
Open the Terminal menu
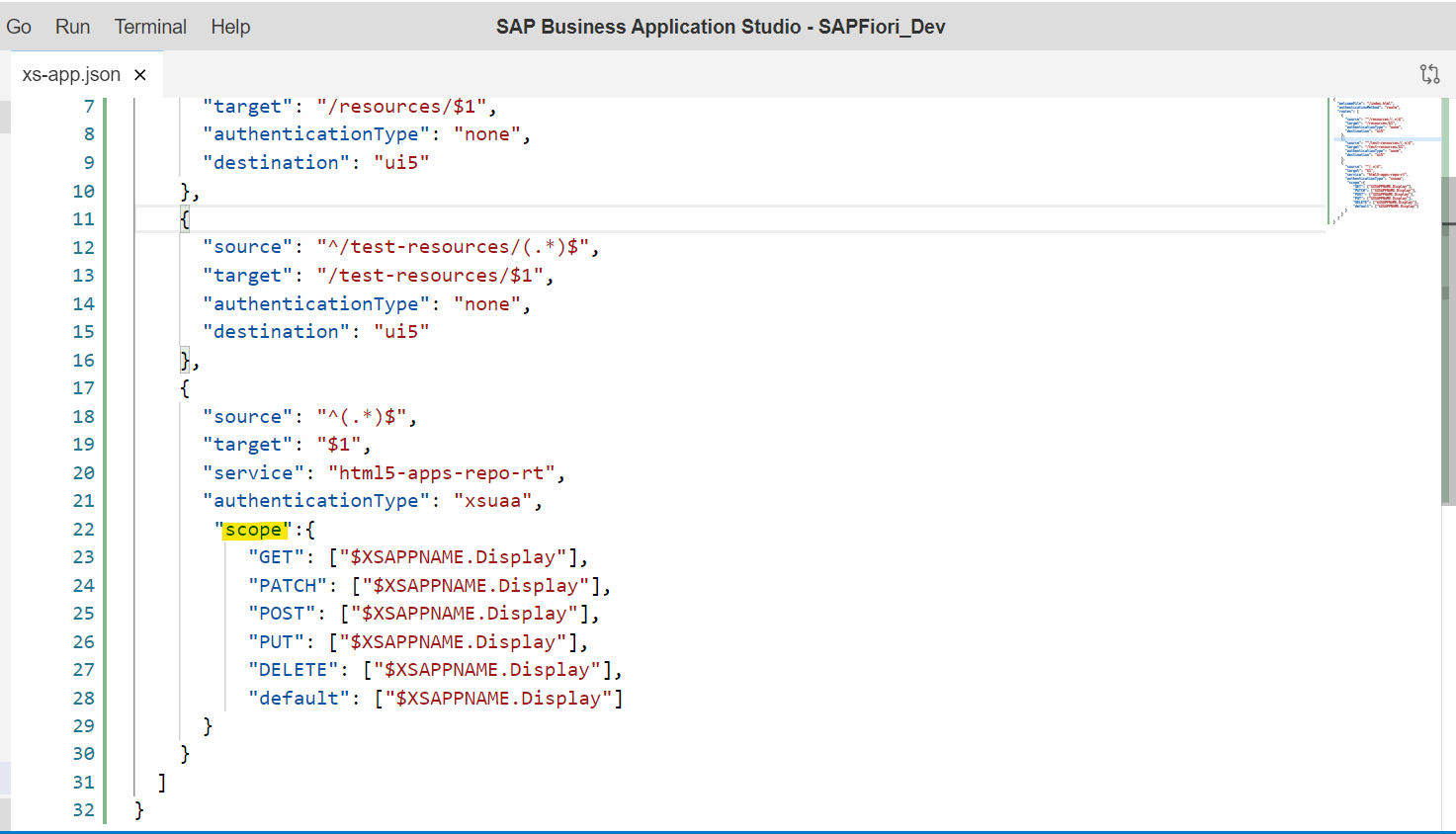pyautogui.click(x=150, y=27)
